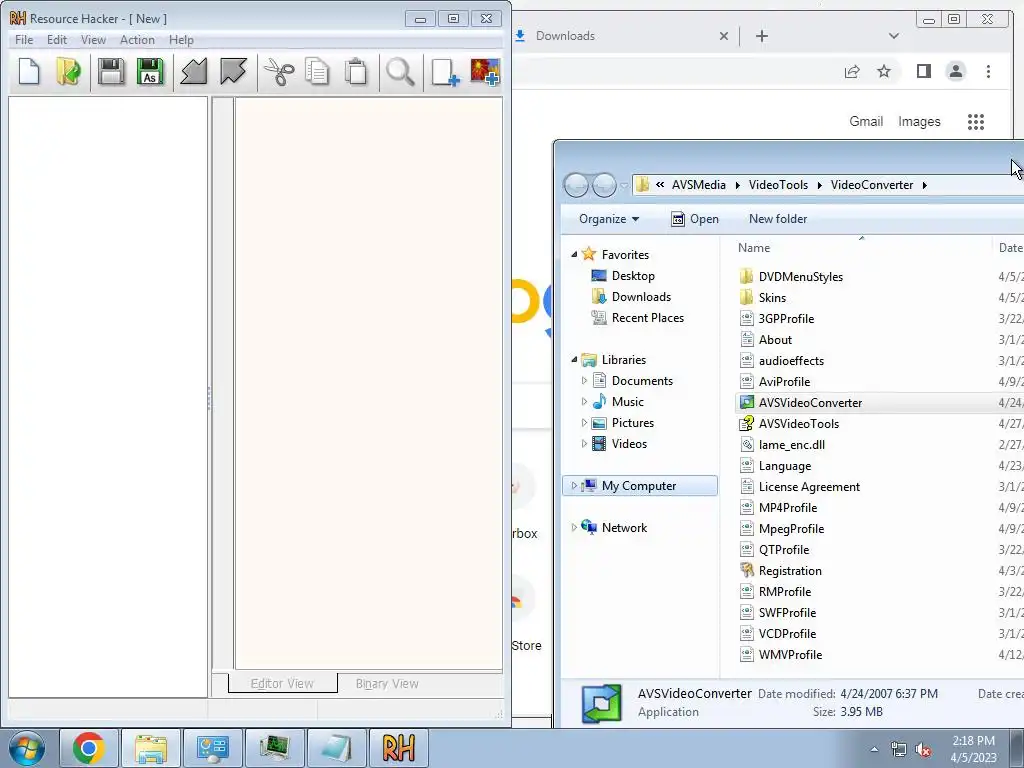Collapse the Libraries group

[x=574, y=360]
